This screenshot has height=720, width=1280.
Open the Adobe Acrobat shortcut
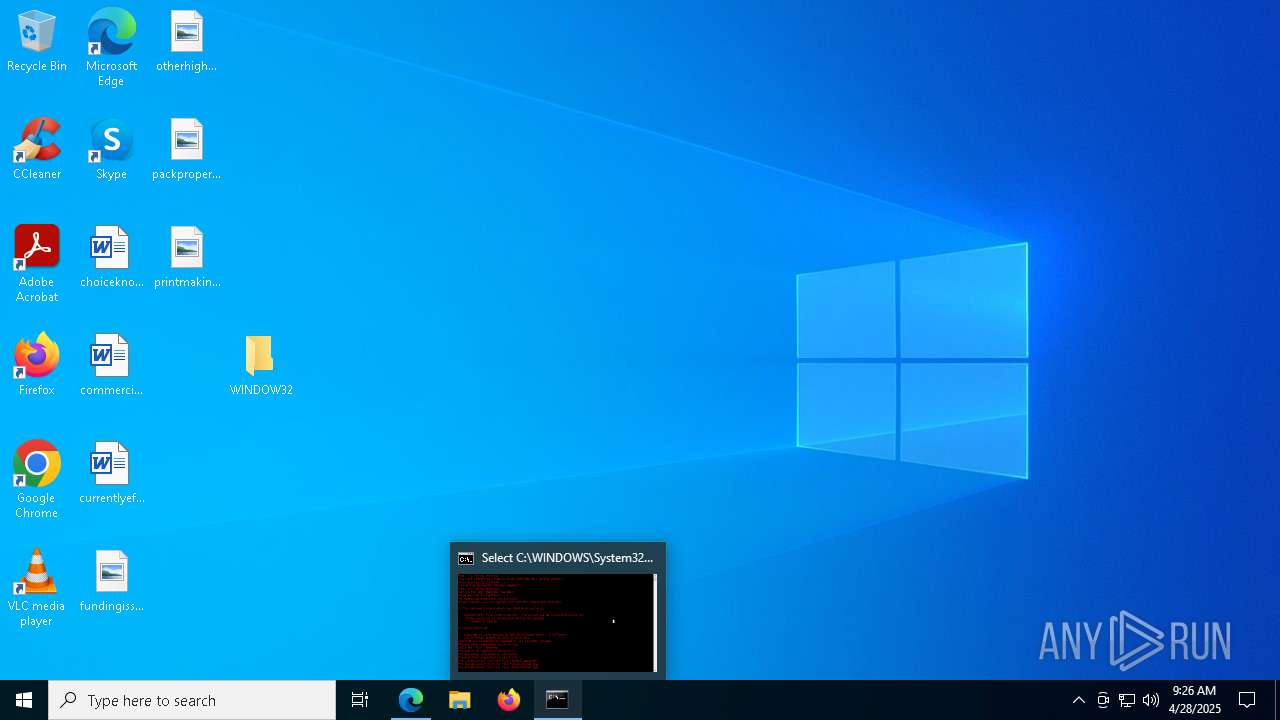point(37,264)
